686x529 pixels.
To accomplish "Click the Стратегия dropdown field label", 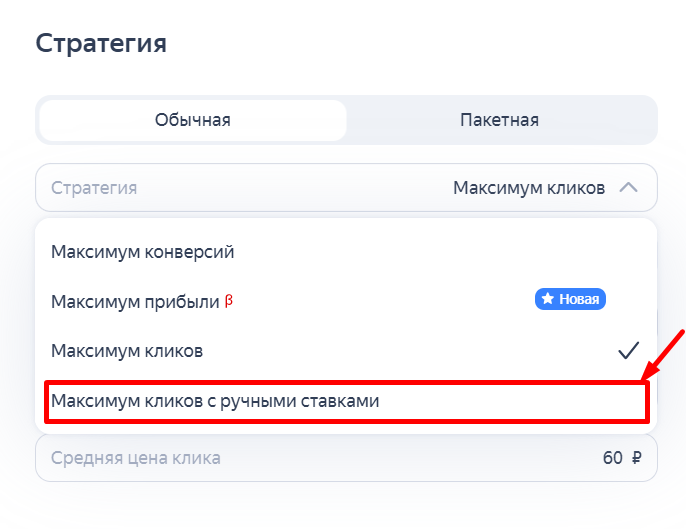I will pyautogui.click(x=94, y=188).
